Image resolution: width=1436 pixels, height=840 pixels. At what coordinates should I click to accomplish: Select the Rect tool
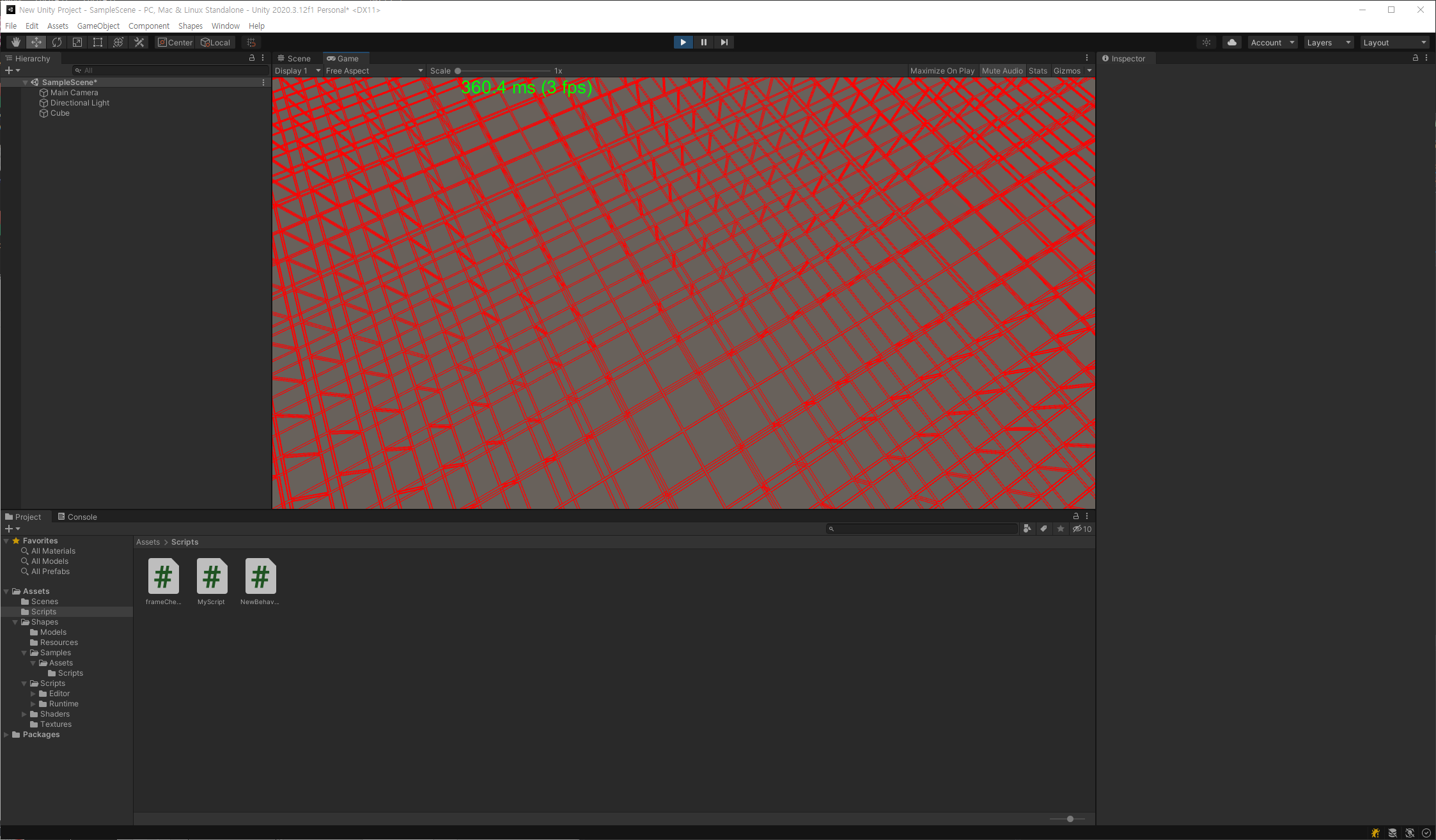(x=98, y=42)
